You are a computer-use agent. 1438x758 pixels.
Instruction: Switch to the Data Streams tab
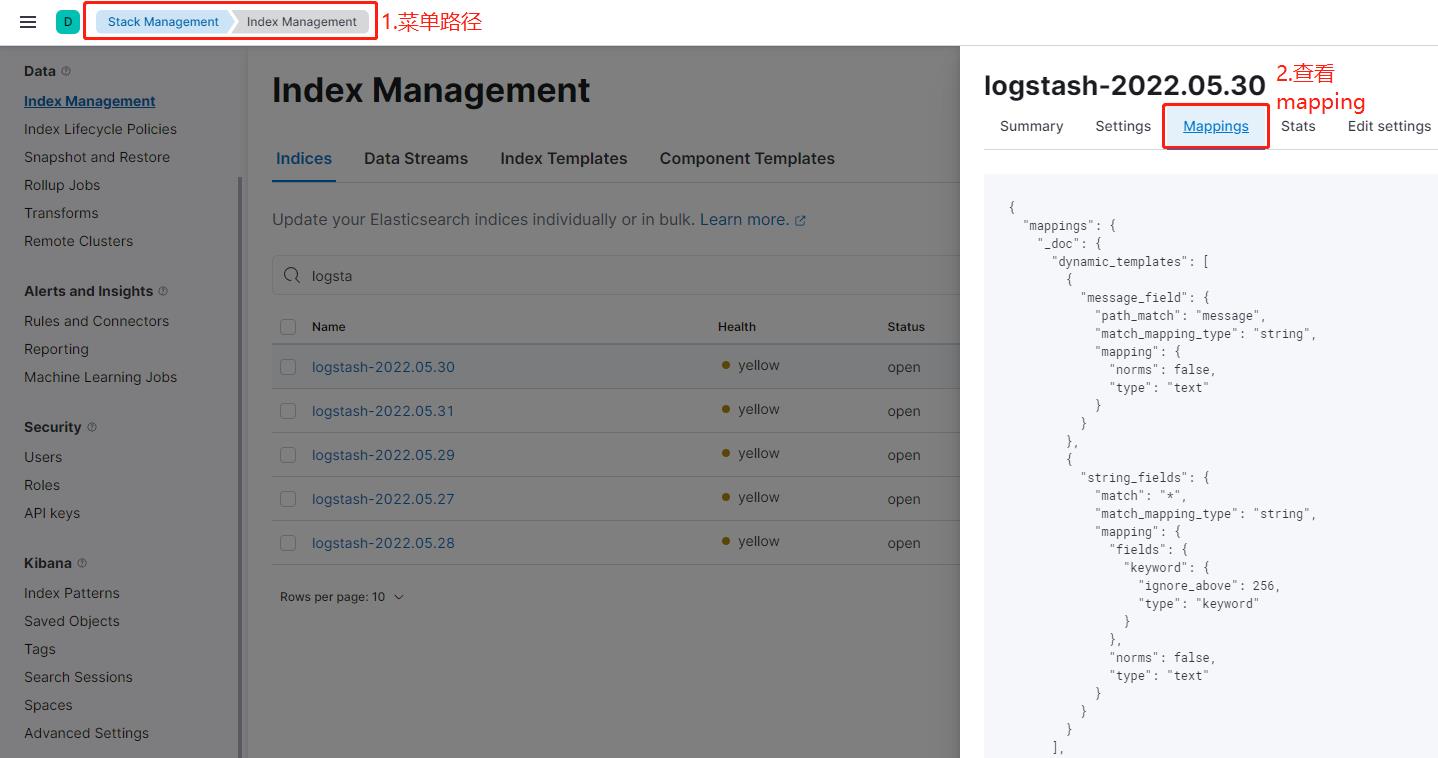416,159
